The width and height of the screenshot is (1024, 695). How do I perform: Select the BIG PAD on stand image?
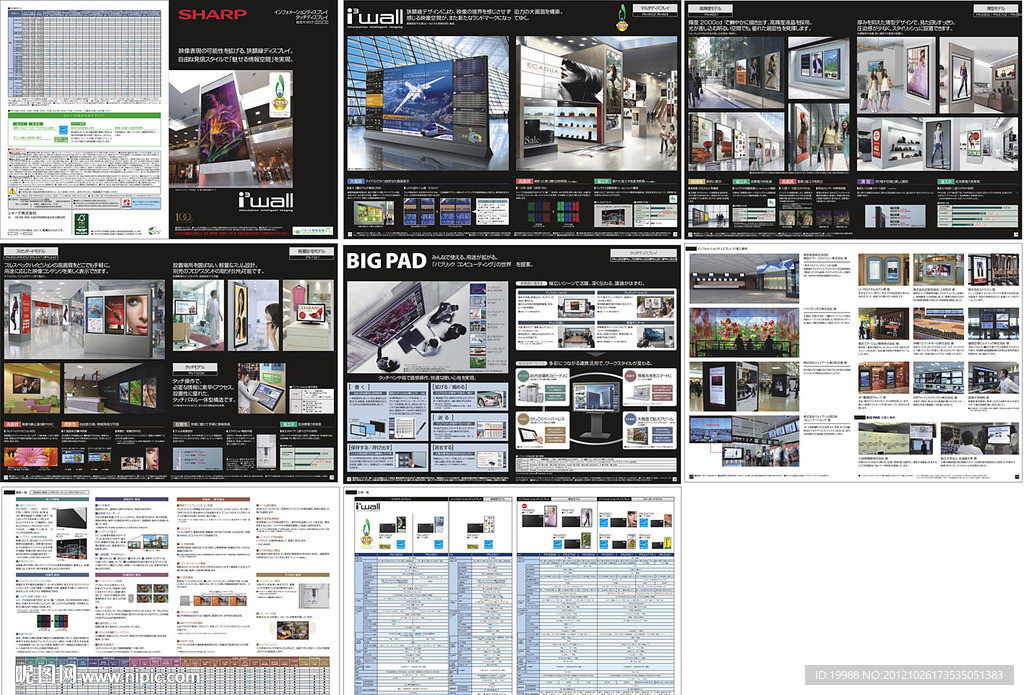pyautogui.click(x=595, y=410)
